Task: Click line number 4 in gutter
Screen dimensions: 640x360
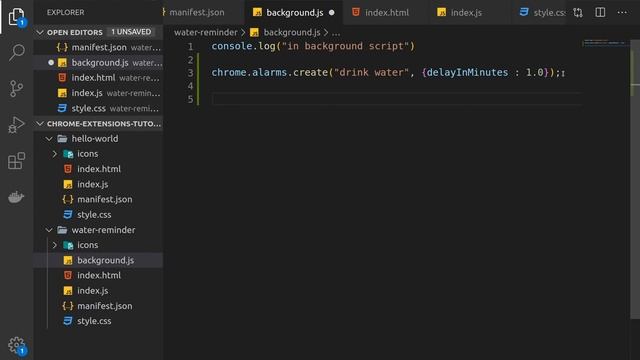Action: [x=190, y=86]
